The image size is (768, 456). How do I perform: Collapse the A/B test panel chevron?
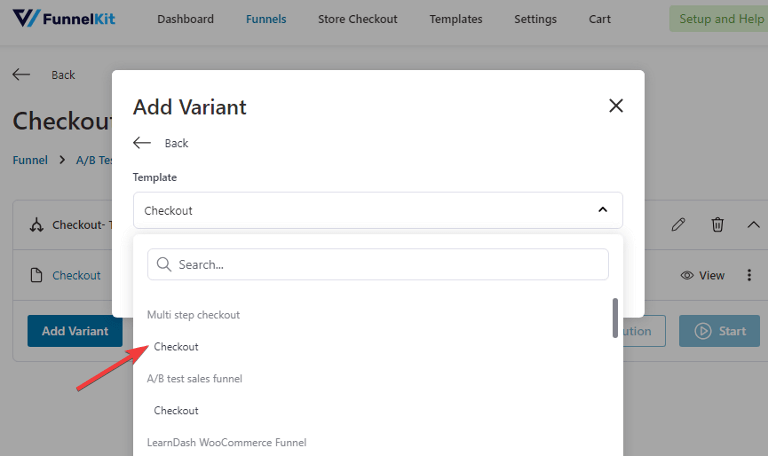click(753, 225)
